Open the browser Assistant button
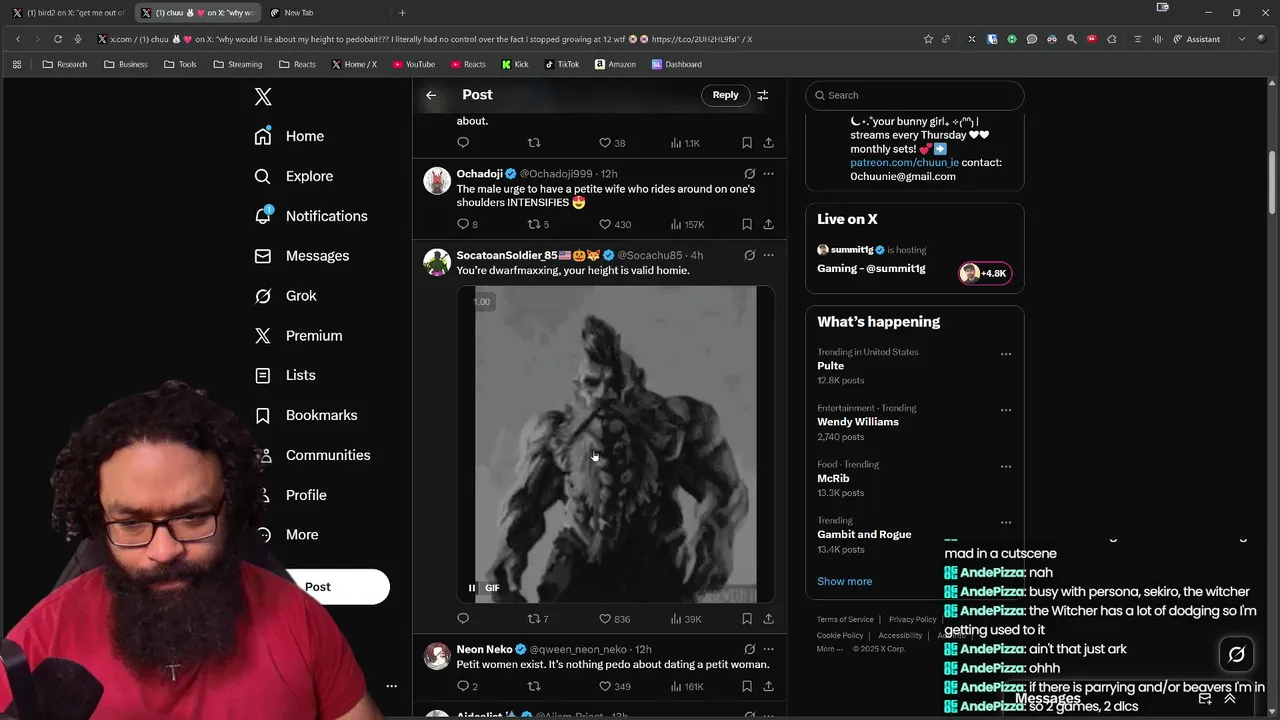 [x=1196, y=39]
